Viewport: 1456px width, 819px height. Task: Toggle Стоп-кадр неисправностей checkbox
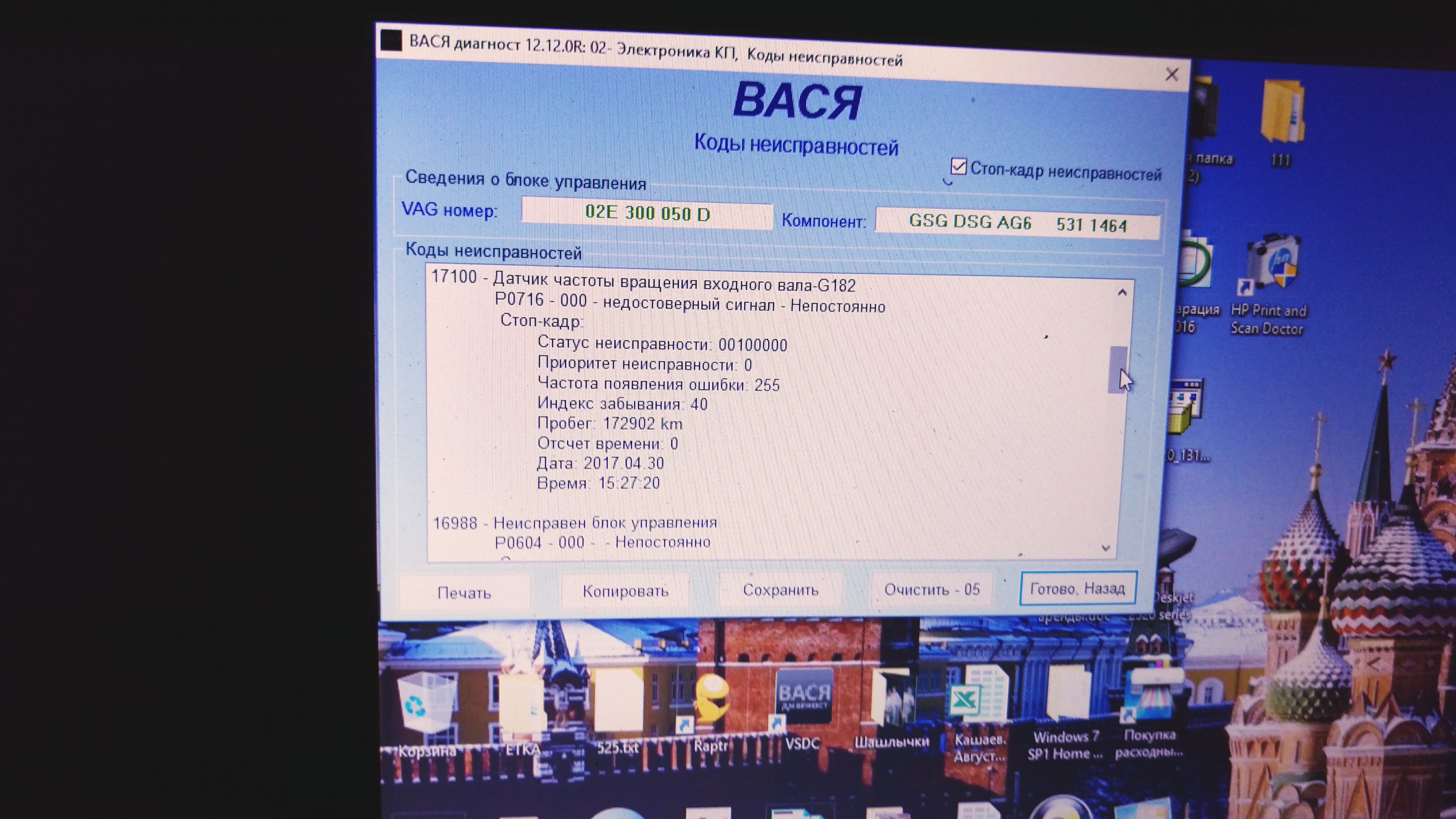click(x=959, y=167)
